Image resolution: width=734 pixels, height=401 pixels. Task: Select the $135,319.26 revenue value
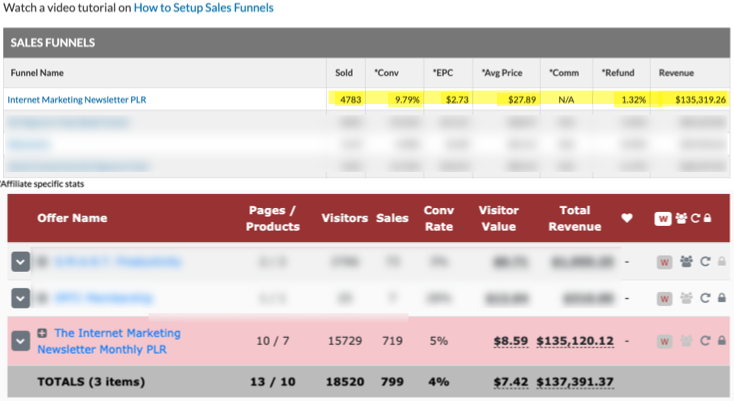700,100
